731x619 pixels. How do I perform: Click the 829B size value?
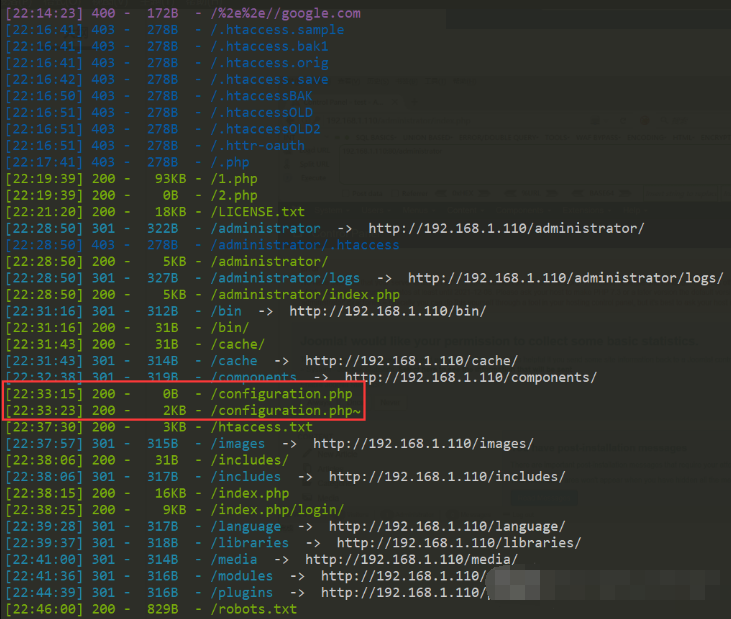[x=162, y=609]
